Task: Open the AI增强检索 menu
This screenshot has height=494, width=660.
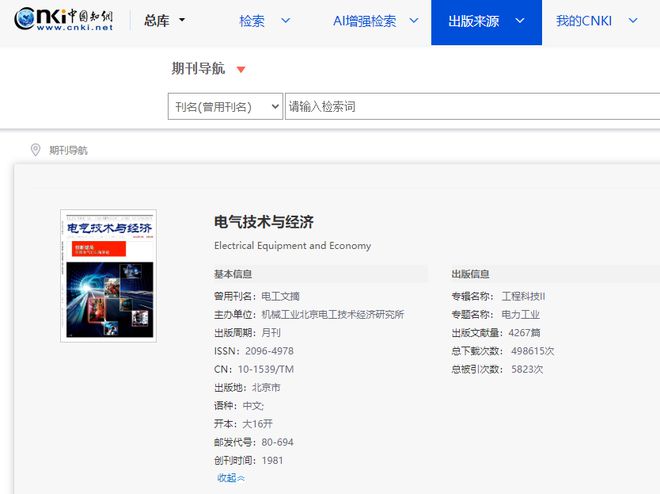Action: tap(365, 21)
